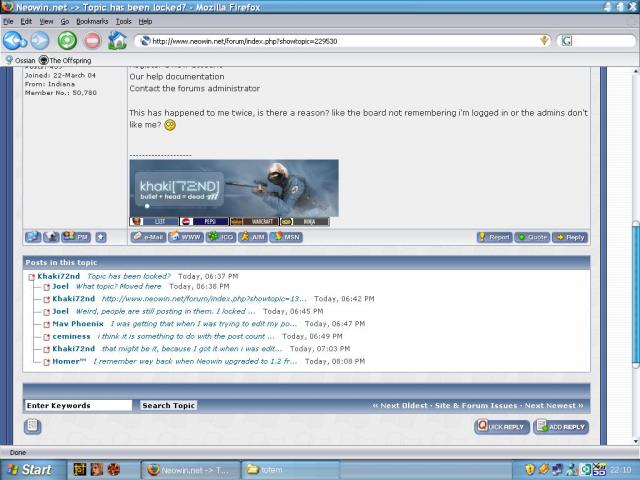
Task: Click the ICQ contact button
Action: click(221, 237)
